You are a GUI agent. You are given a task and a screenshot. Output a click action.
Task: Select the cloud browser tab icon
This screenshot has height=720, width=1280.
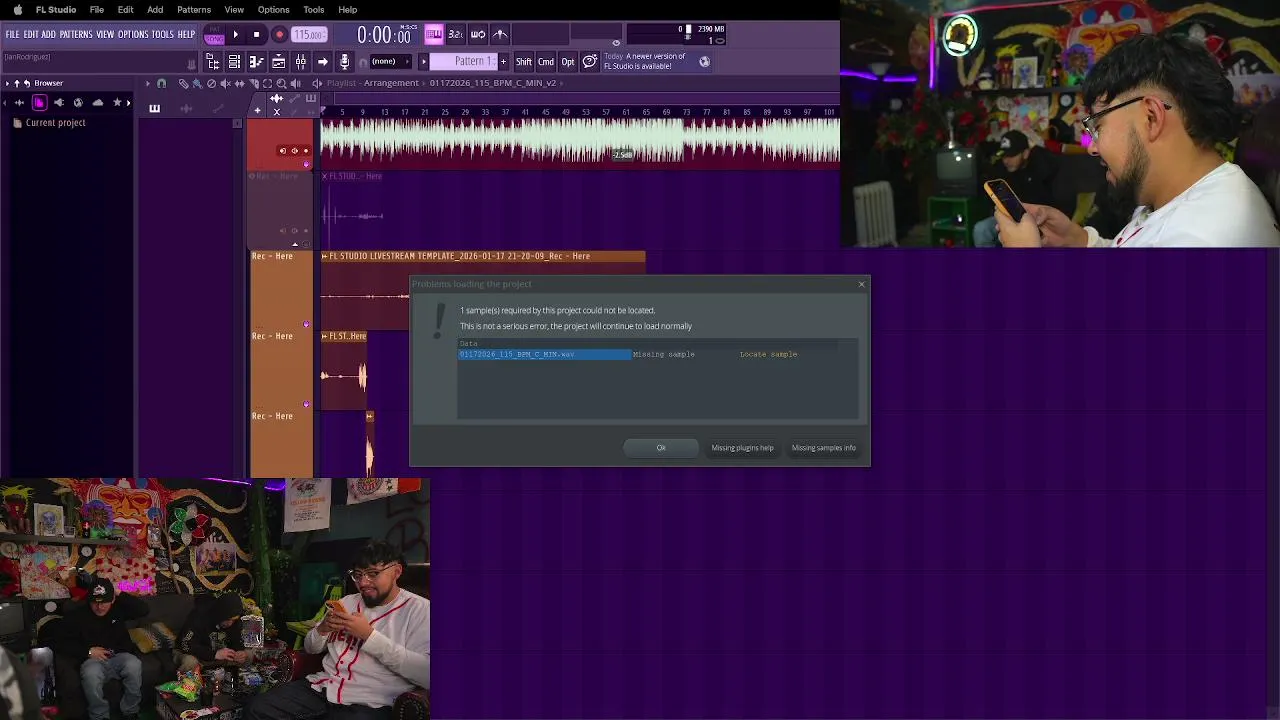97,103
